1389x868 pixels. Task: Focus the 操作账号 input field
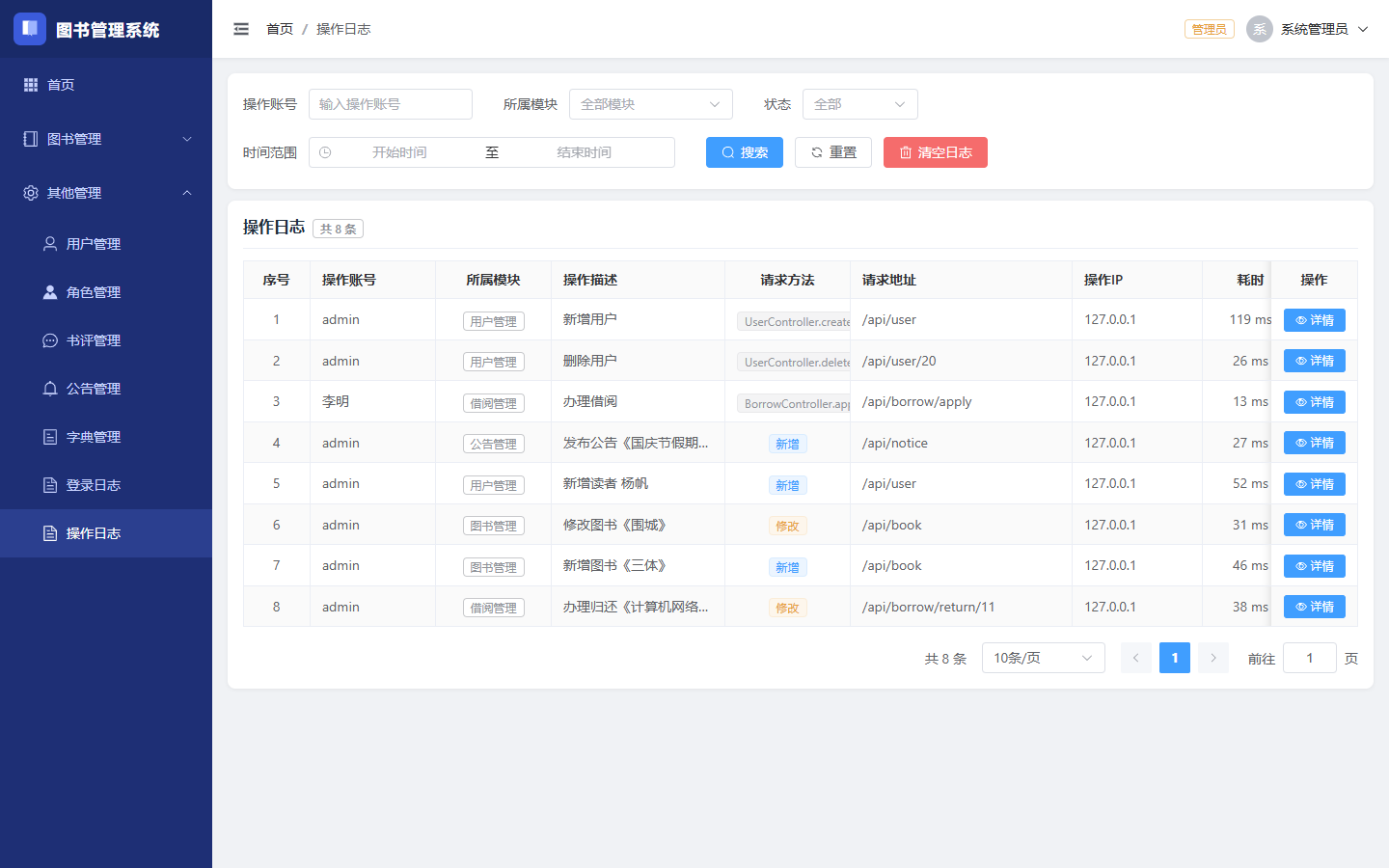coord(391,104)
